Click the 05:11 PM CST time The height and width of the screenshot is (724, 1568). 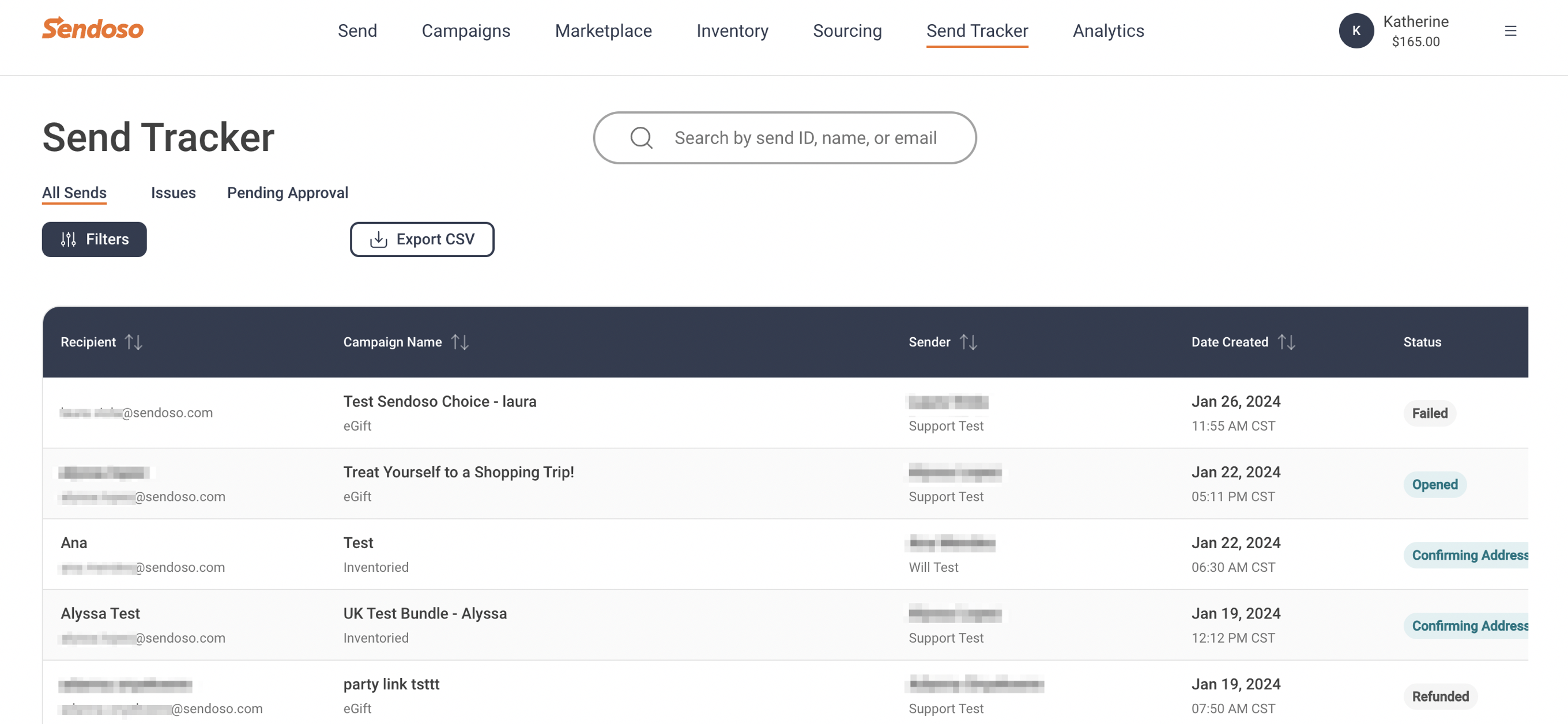(x=1232, y=496)
